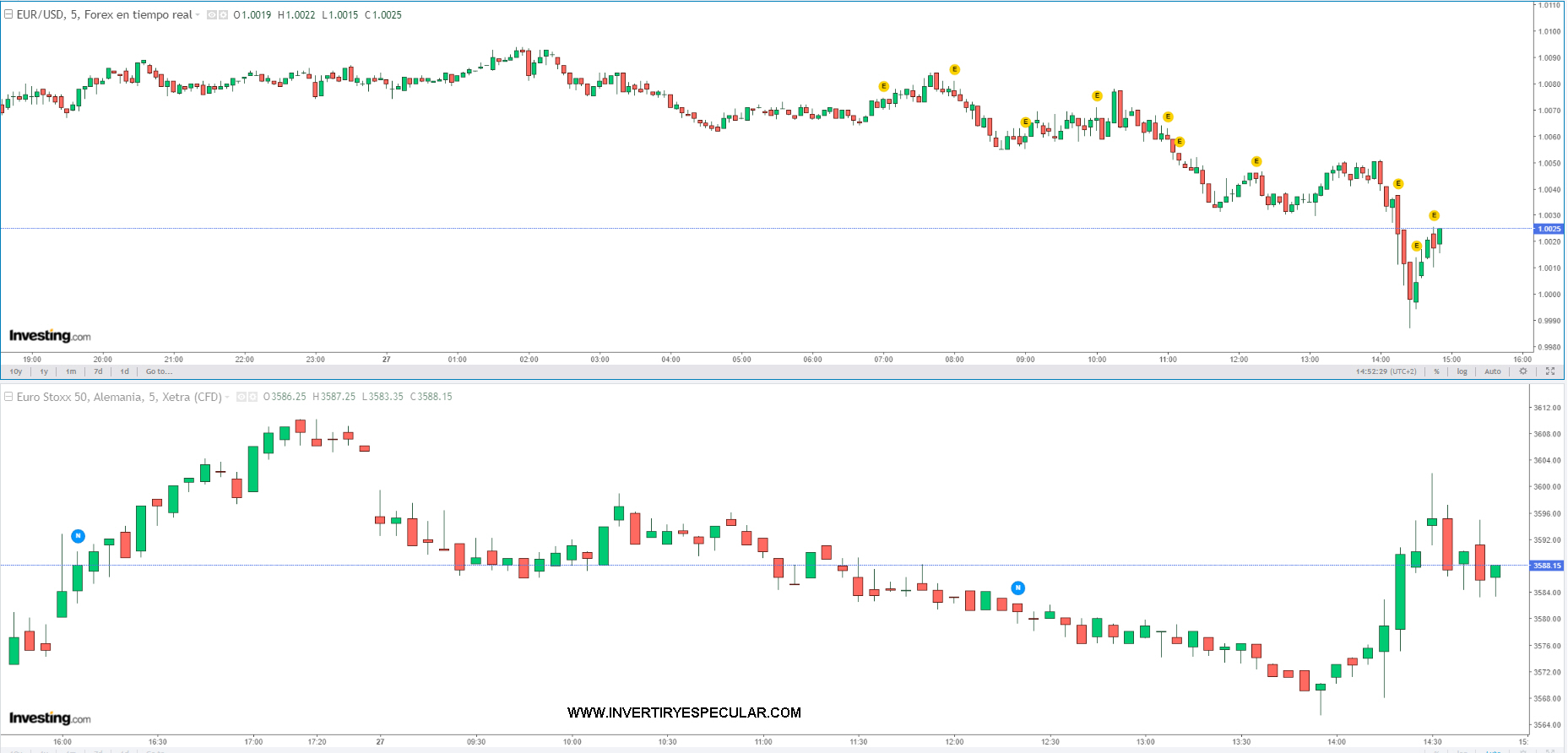
Task: Click yellow E event marker near 08:00
Action: pyautogui.click(x=954, y=70)
